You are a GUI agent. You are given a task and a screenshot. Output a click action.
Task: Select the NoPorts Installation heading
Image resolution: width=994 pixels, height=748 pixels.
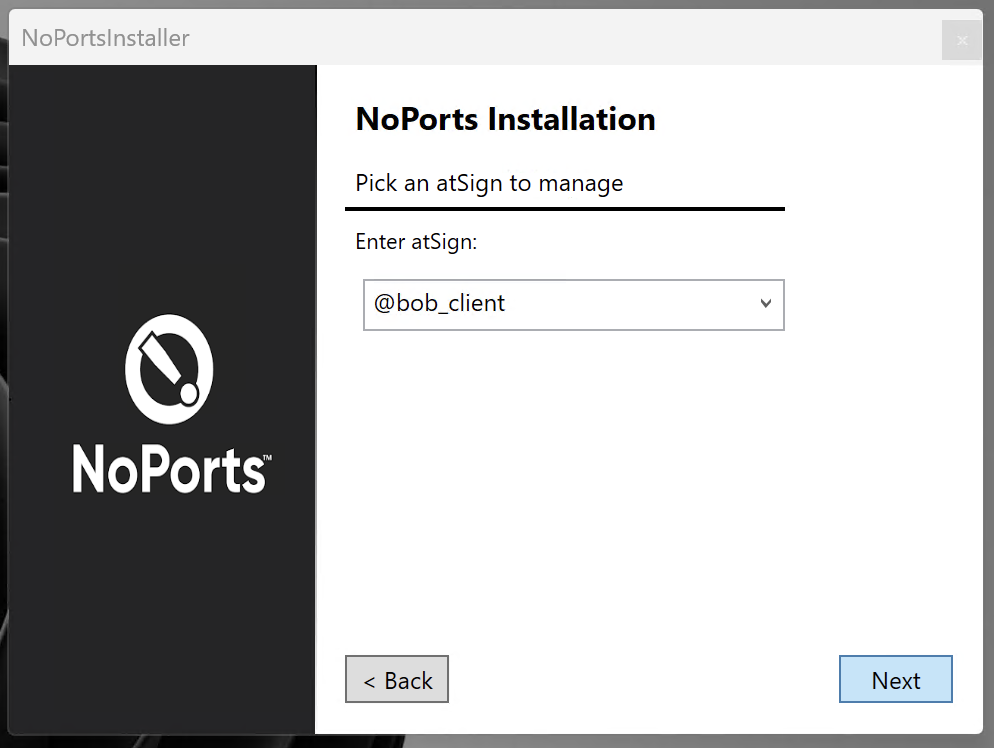coord(505,119)
